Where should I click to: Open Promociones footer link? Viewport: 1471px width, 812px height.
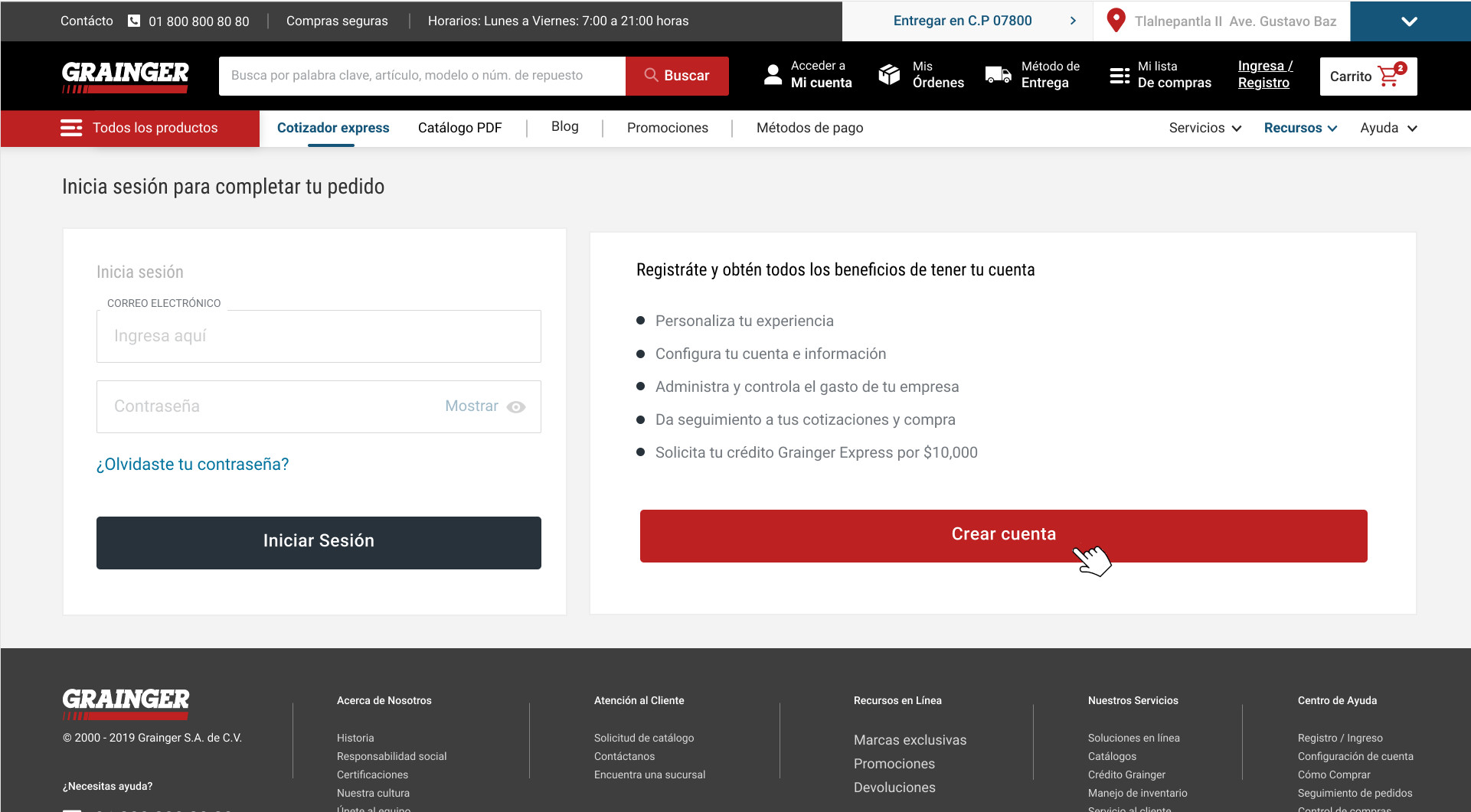[x=894, y=764]
